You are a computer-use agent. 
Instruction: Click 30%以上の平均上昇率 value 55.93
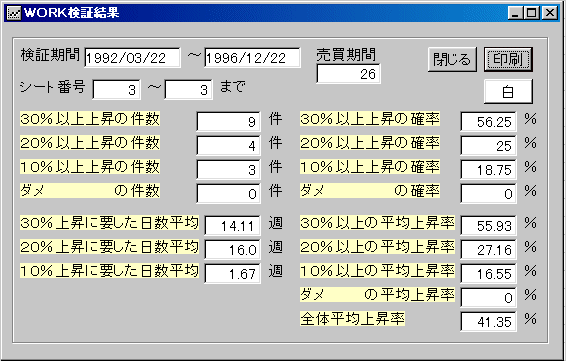488,226
